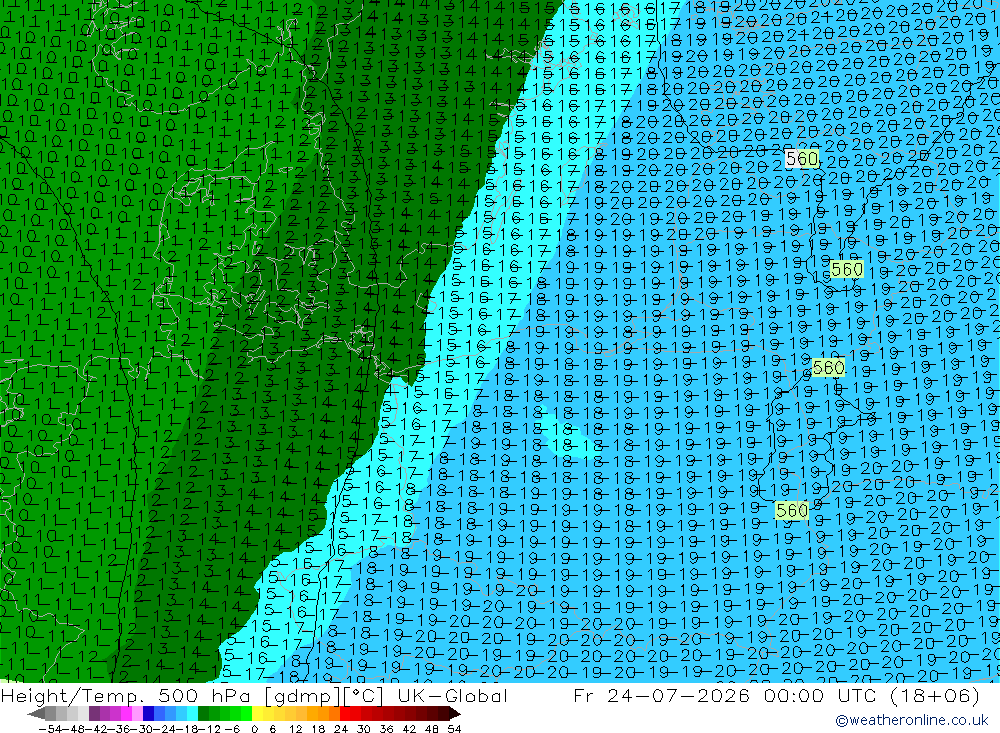The image size is (1000, 733).
Task: Click the lowest 560 height contour label
Action: point(791,510)
